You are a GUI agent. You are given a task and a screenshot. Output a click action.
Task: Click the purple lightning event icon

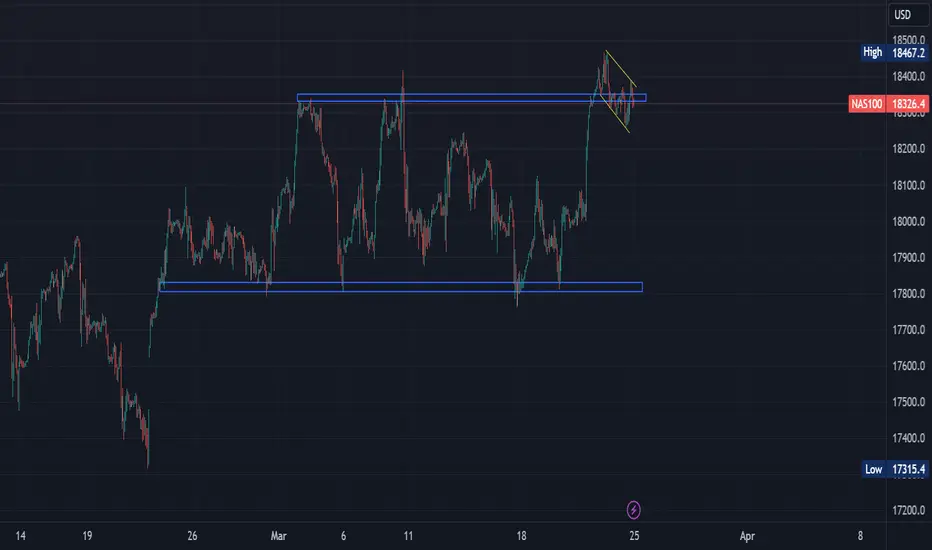pyautogui.click(x=634, y=510)
